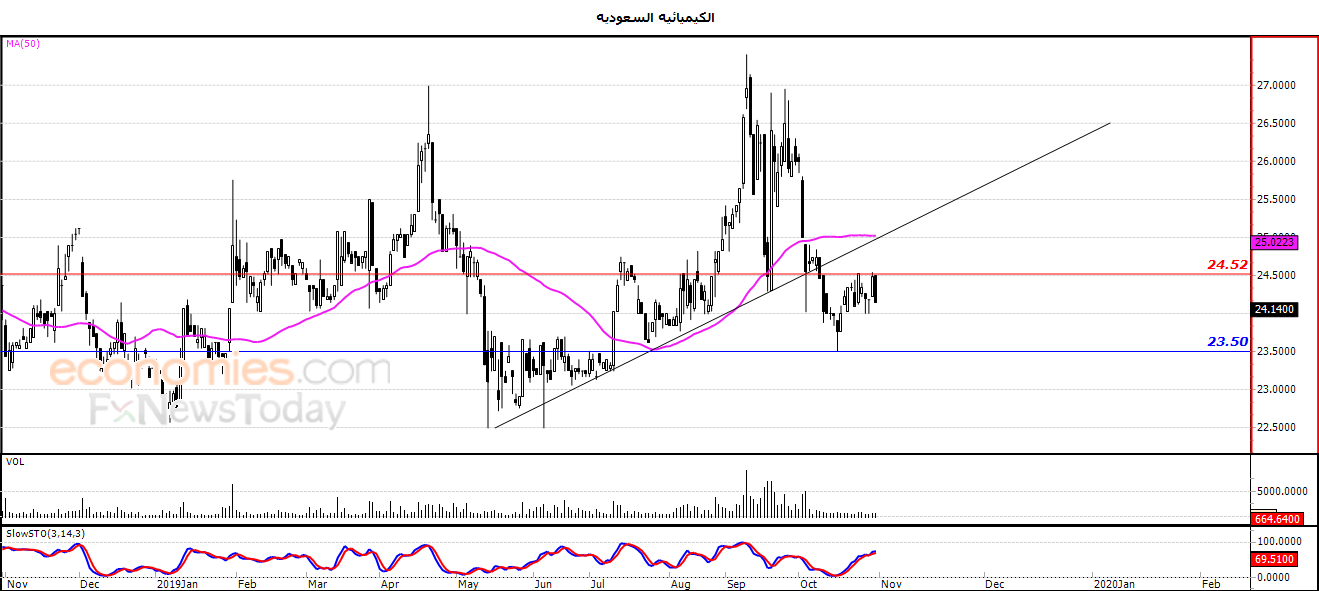Viewport: 1319px width, 591px height.
Task: Click the 25.5000 price axis label
Action: point(1275,199)
